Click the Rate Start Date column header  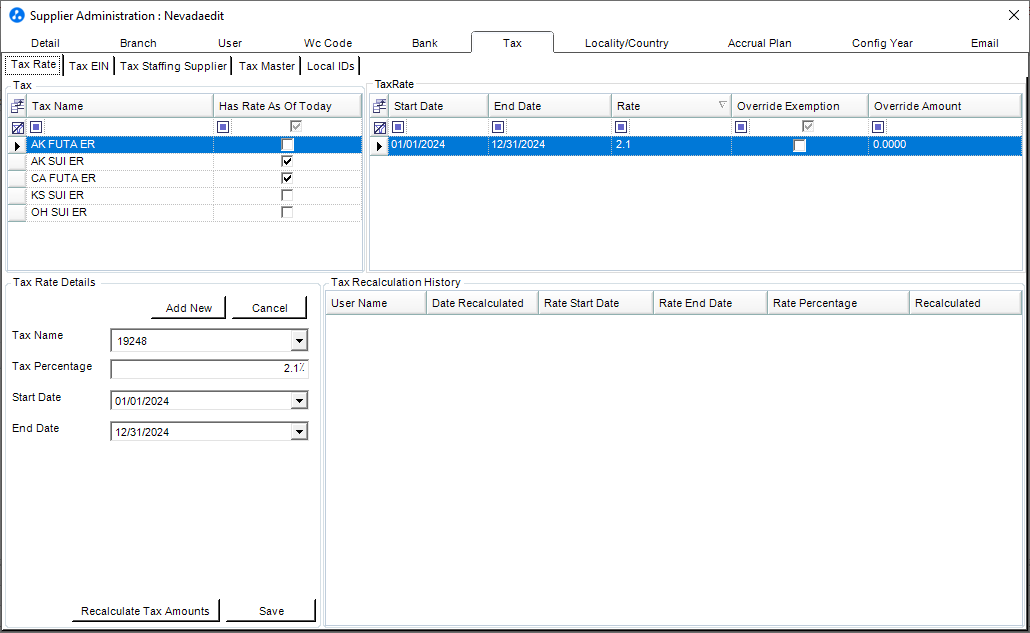point(596,303)
